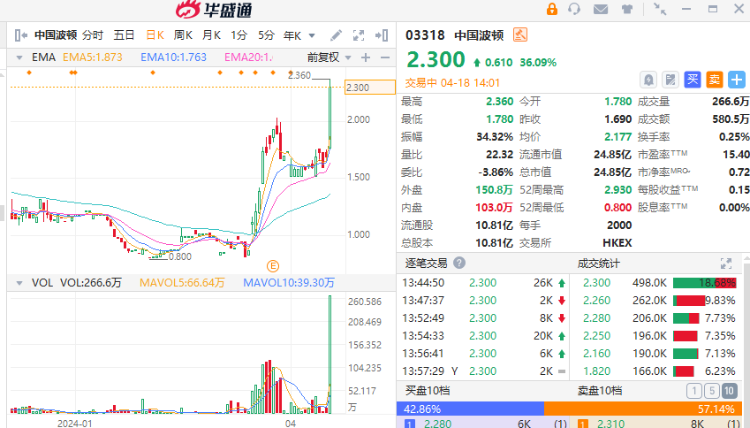Select the 13:44:50 trade row

point(484,283)
